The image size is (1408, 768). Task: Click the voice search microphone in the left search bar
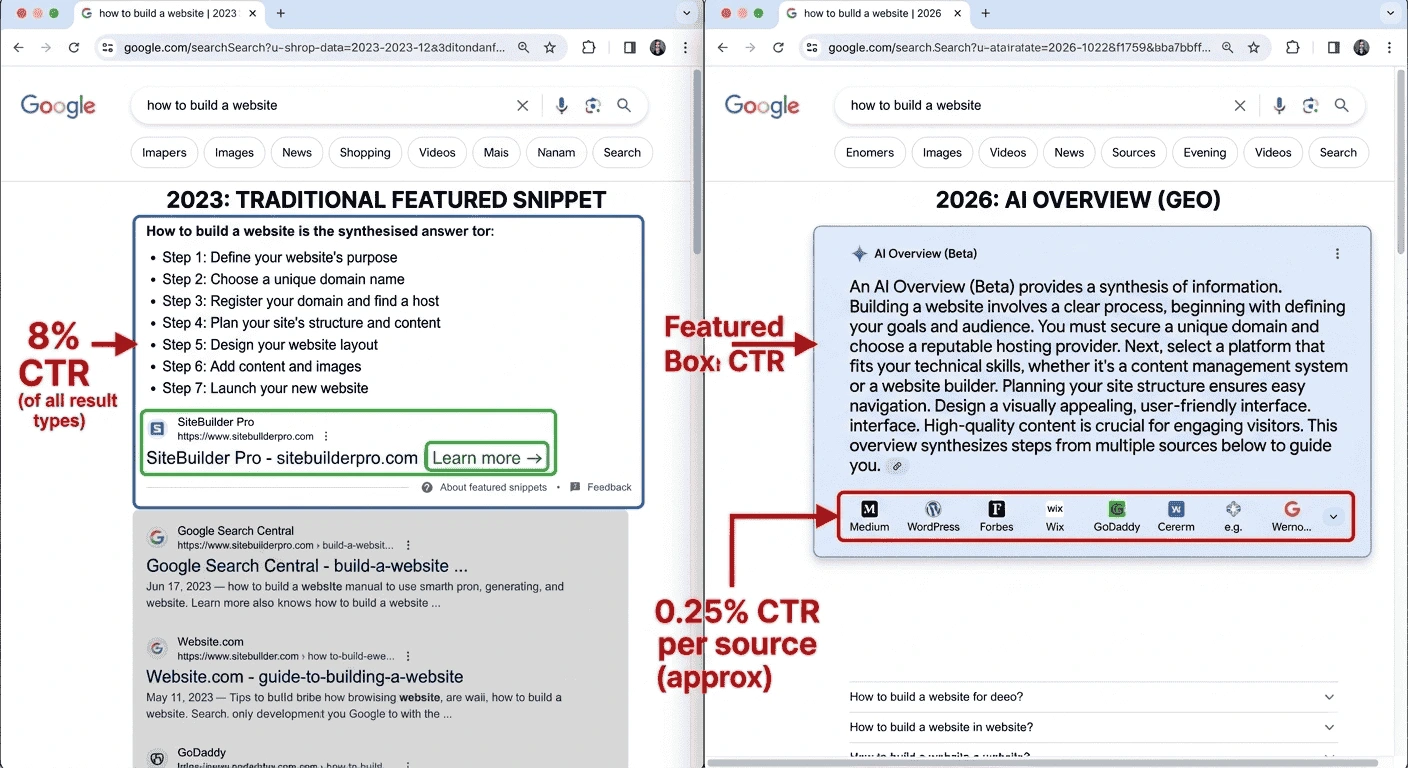561,105
